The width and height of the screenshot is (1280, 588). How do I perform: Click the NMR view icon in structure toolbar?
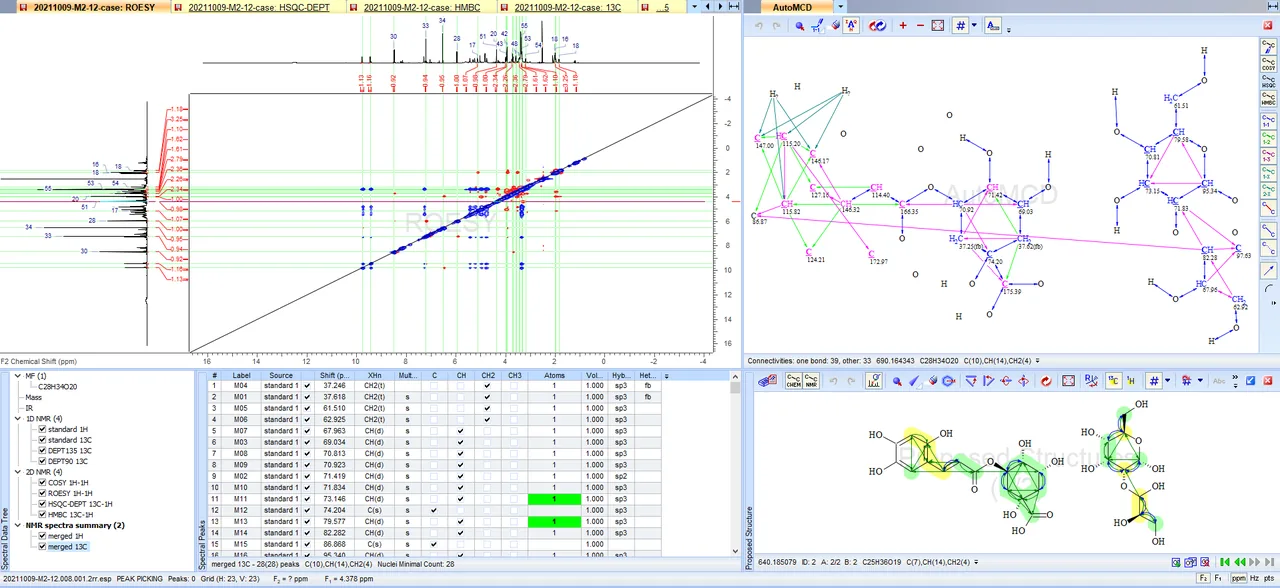click(x=812, y=381)
